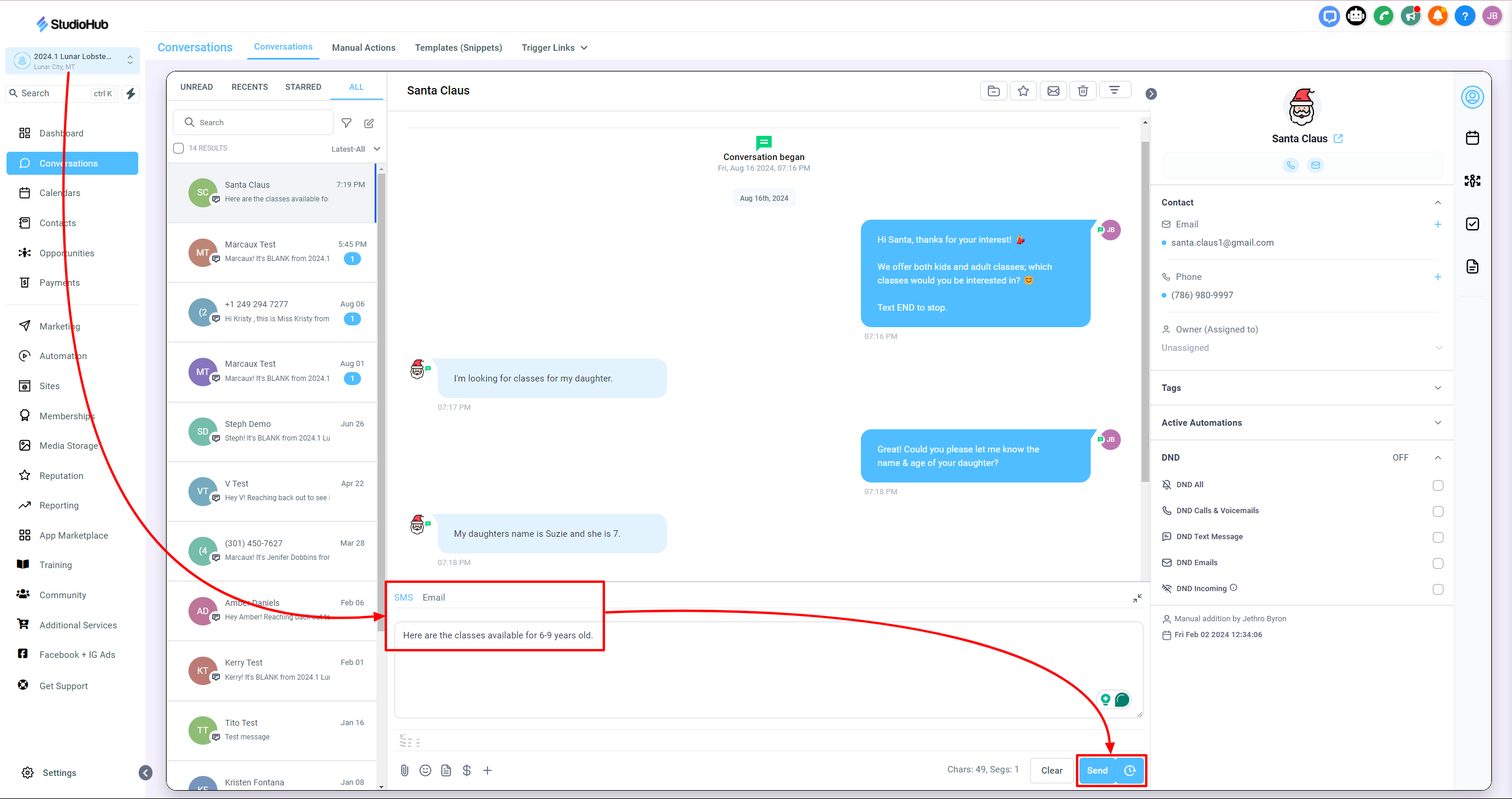Call Santa Claus via phone icon

pos(1290,165)
